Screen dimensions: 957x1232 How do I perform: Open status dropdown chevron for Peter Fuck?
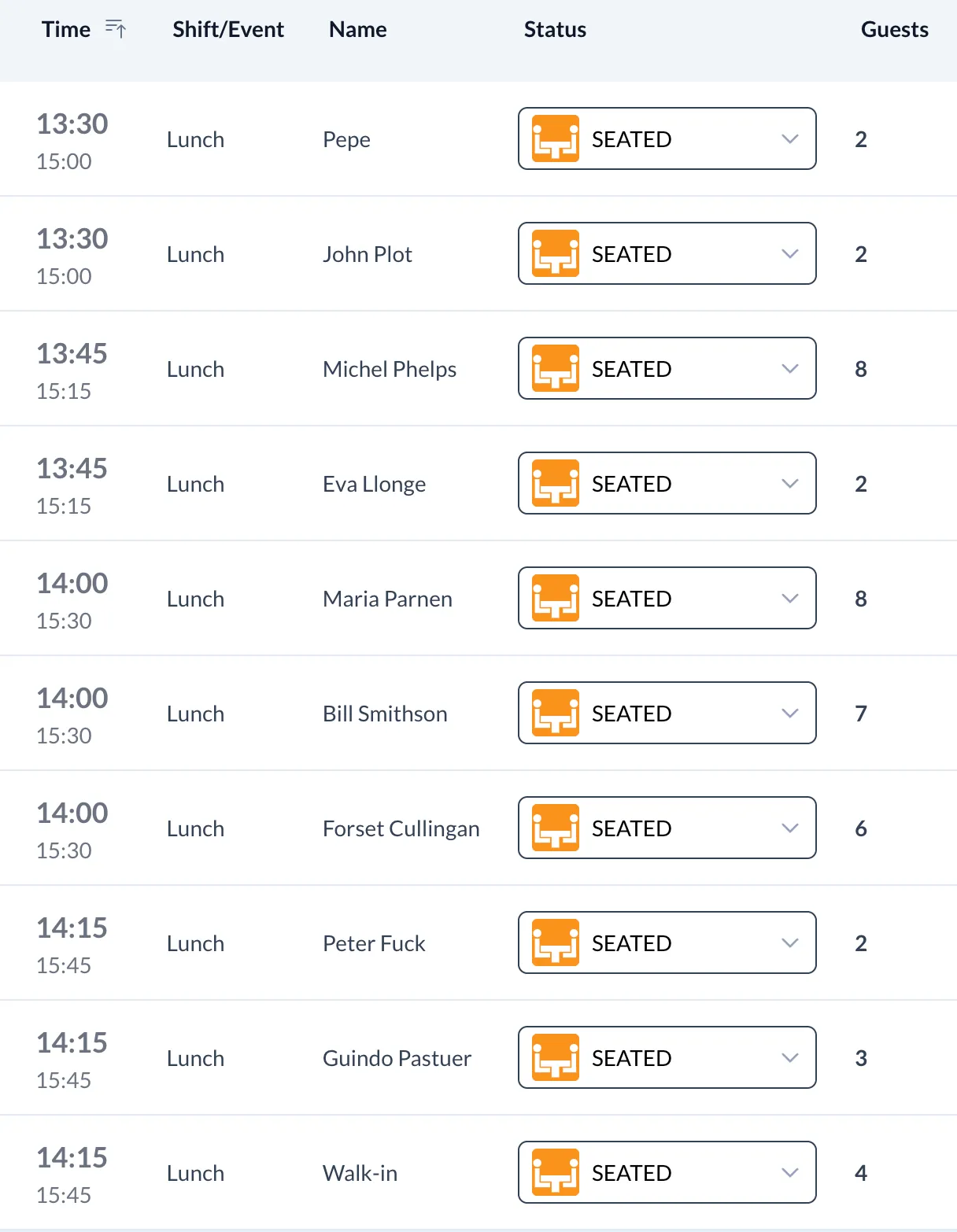coord(790,942)
